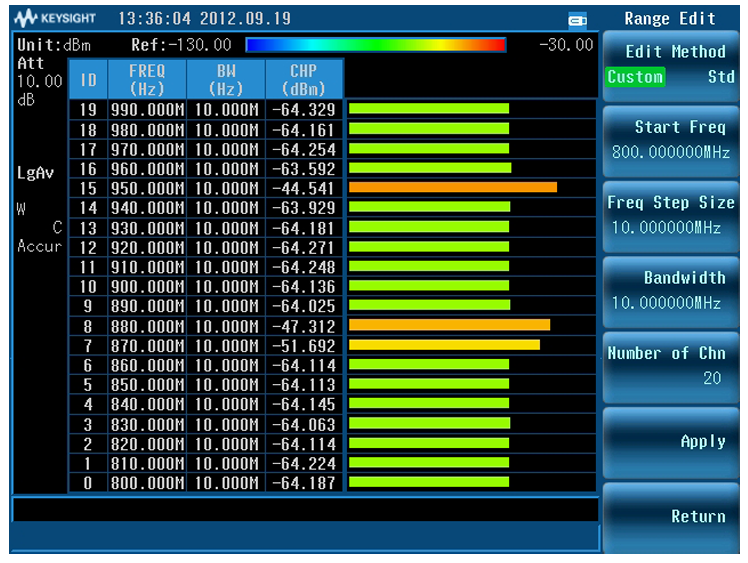Click the BW (Hz) column header
This screenshot has width=748, height=563.
pyautogui.click(x=226, y=79)
